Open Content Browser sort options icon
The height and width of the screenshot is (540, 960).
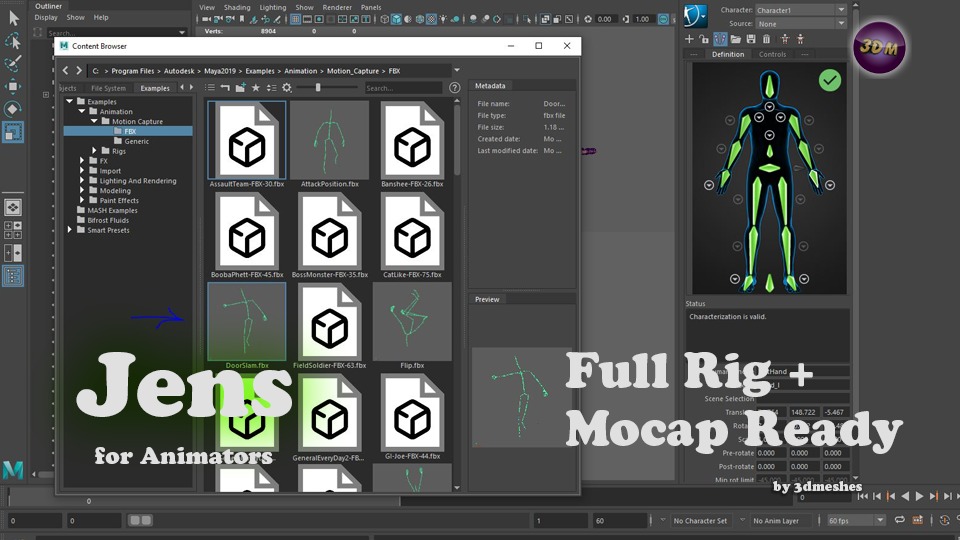(x=271, y=88)
